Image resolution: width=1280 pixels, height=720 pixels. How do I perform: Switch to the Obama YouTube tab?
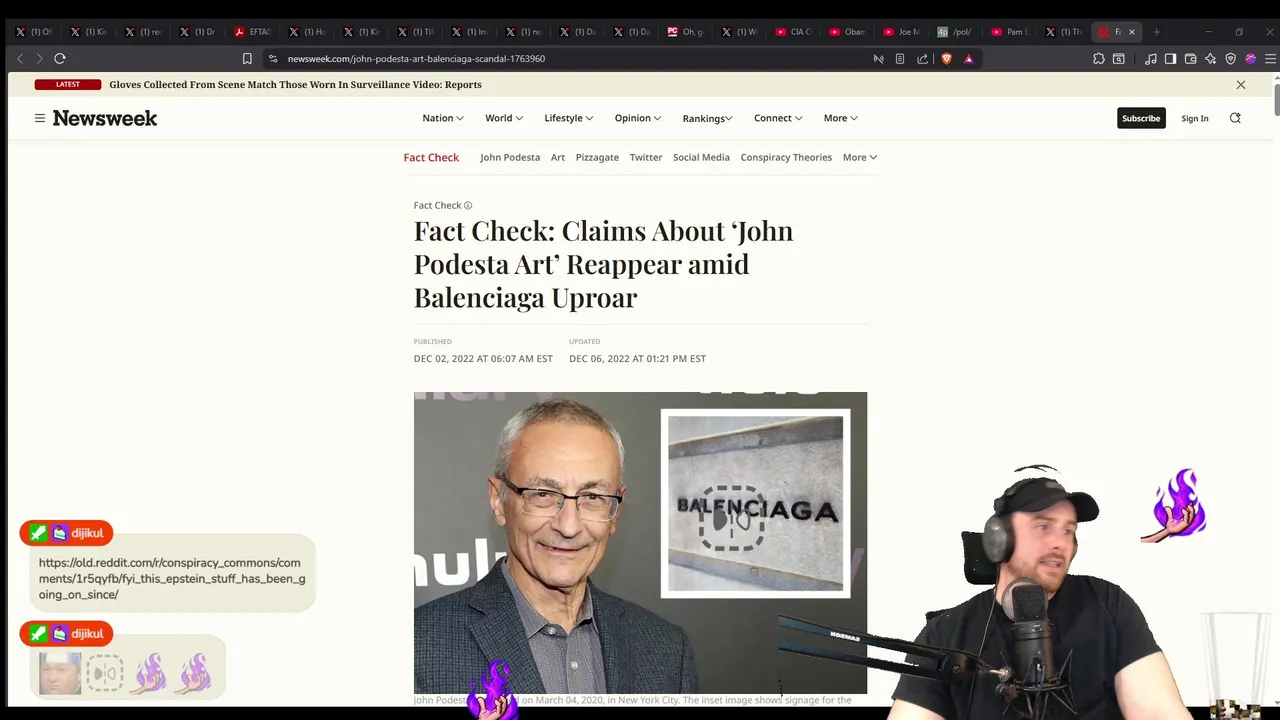pos(847,32)
